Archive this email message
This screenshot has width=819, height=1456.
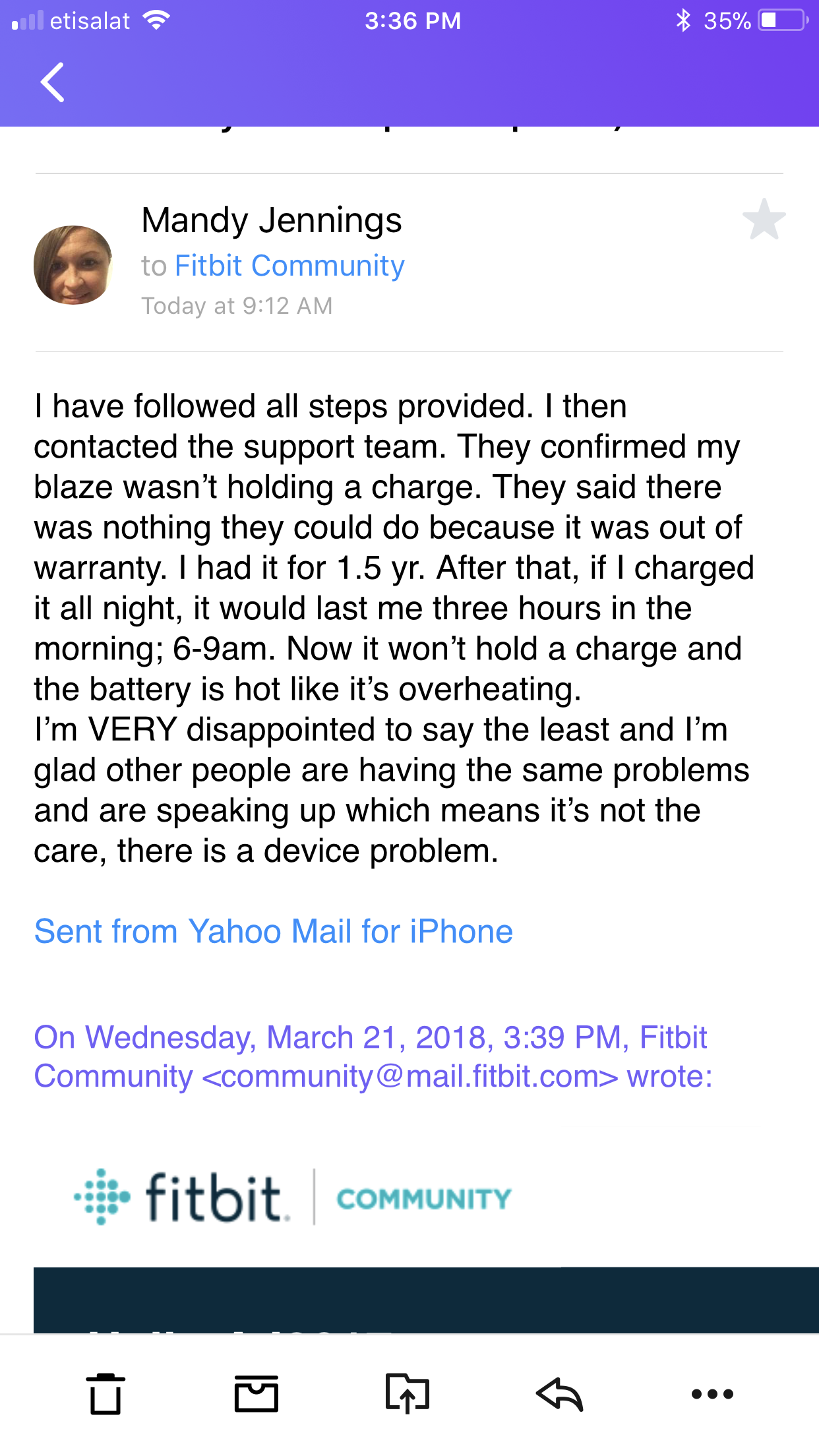257,1394
